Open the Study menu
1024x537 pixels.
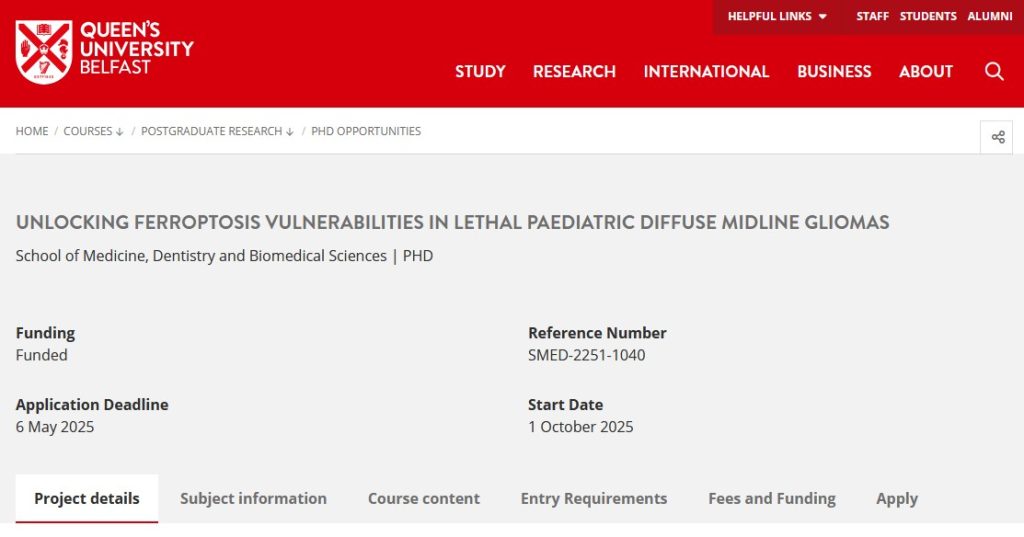coord(480,71)
